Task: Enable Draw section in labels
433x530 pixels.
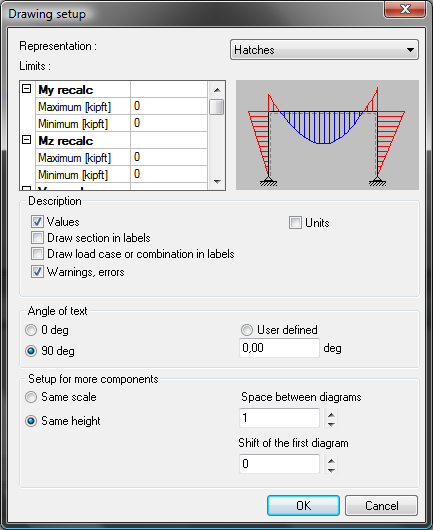Action: coord(37,238)
